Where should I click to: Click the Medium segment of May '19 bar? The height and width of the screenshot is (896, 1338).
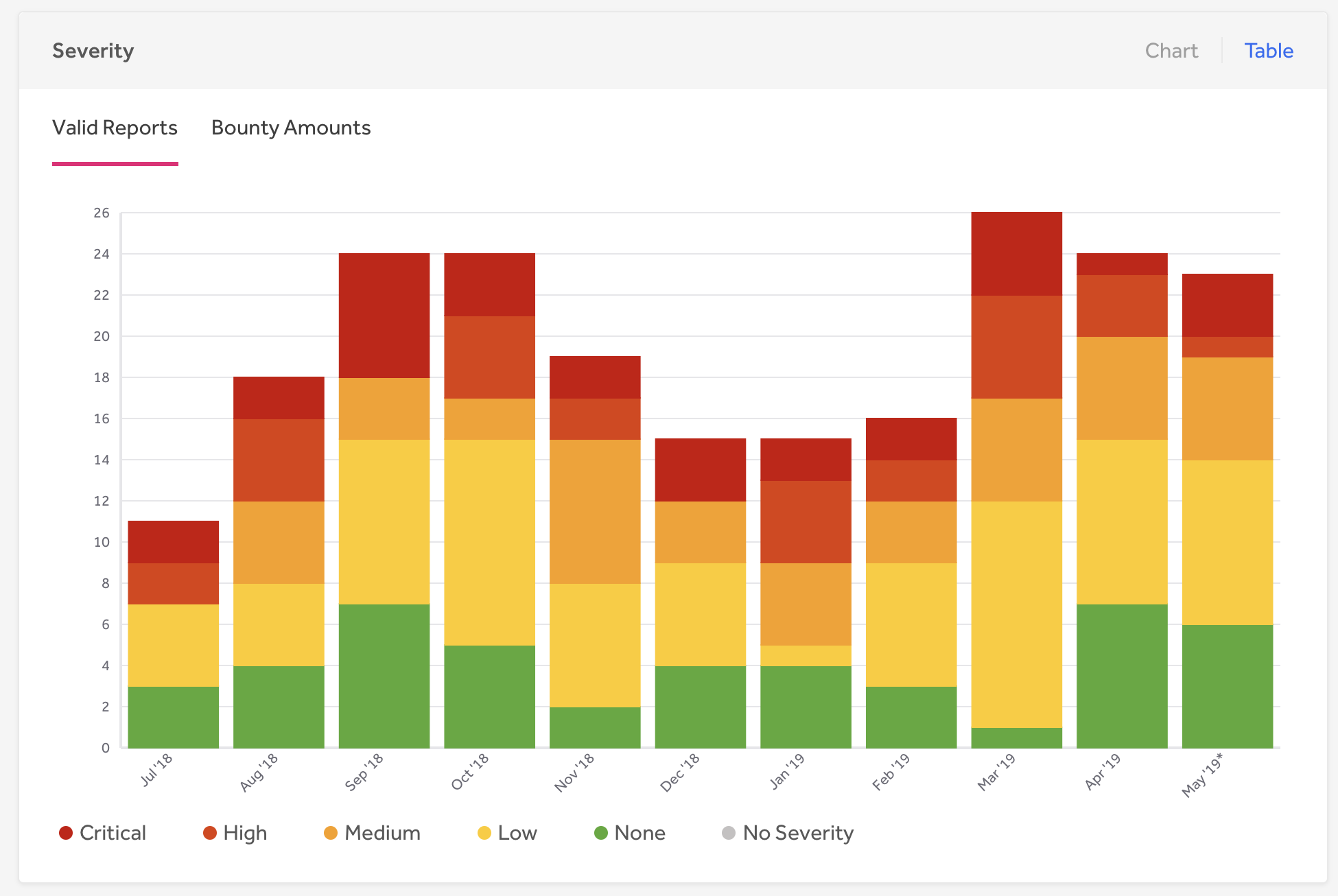[x=1227, y=408]
